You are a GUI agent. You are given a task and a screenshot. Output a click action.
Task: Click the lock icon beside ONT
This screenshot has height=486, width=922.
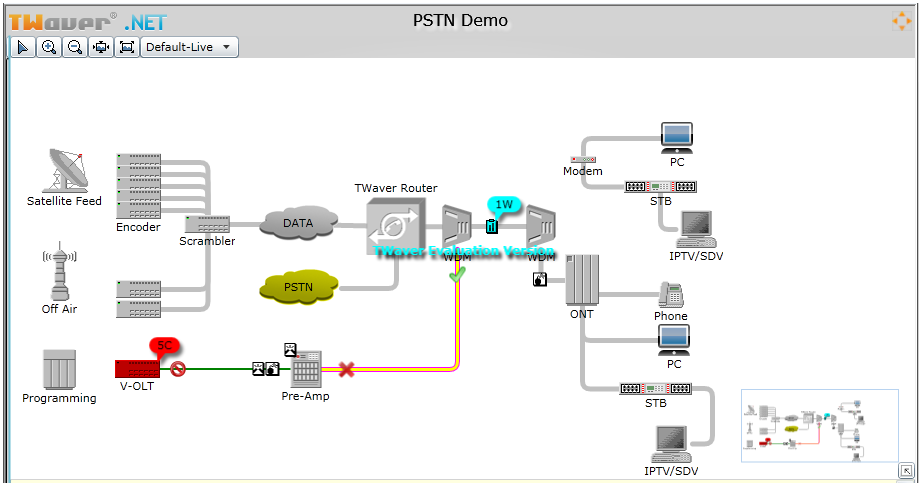click(540, 280)
